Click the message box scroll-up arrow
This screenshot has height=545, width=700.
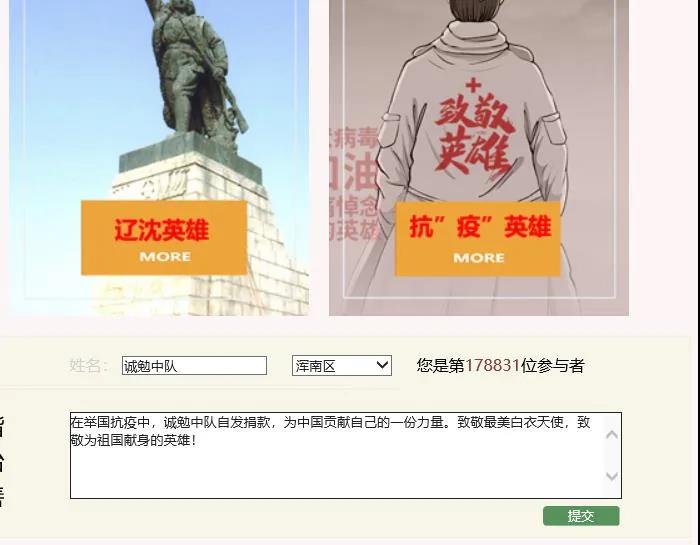click(612, 434)
